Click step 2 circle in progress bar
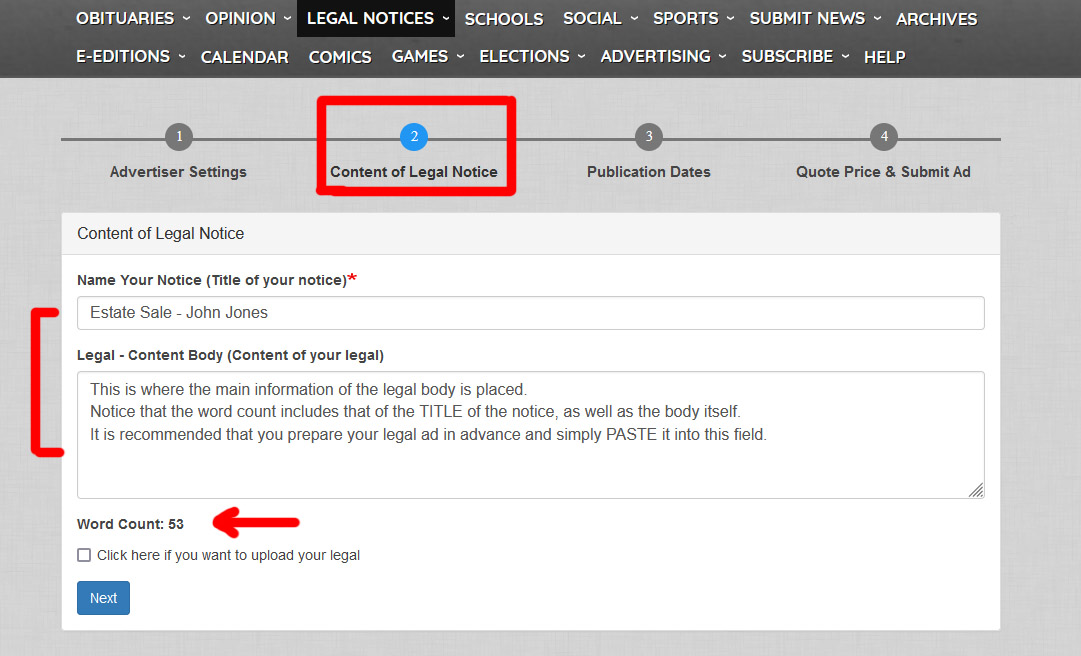1081x656 pixels. 414,137
